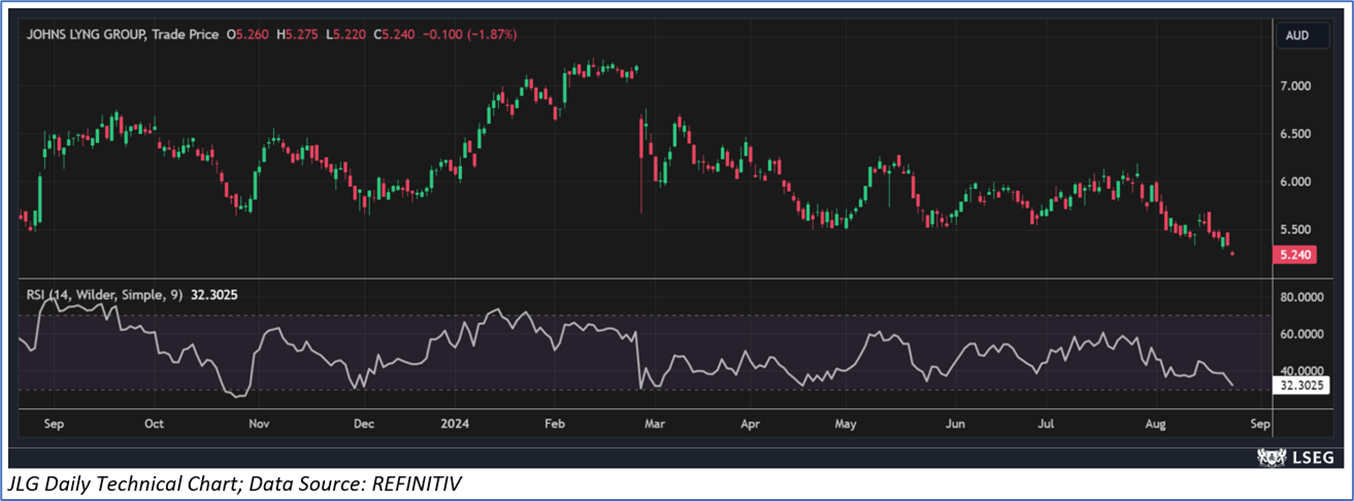Click the JLG Daily Technical Chart caption
This screenshot has width=1354, height=501.
point(234,484)
